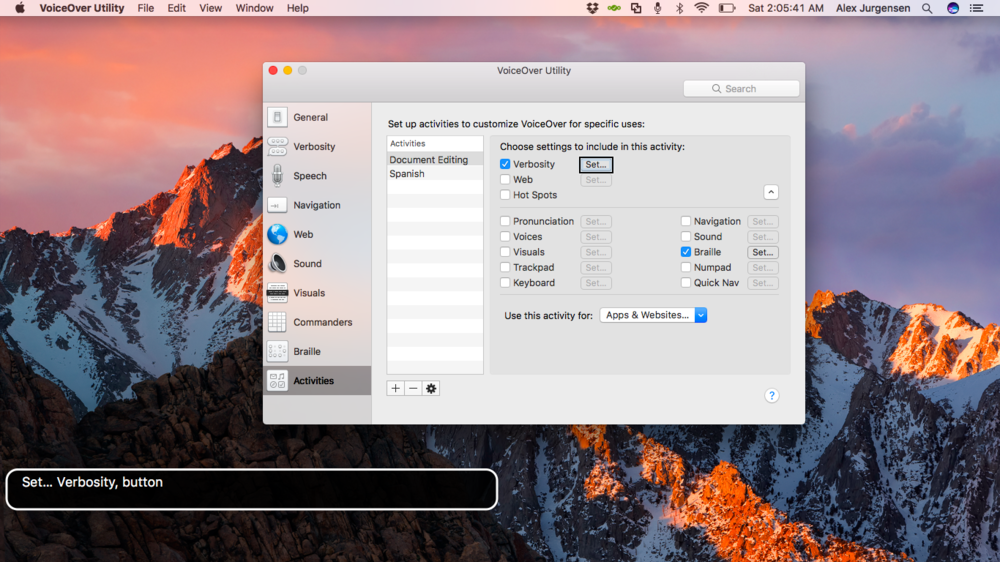
Task: Open Spotlight search in menu bar
Action: tap(927, 8)
